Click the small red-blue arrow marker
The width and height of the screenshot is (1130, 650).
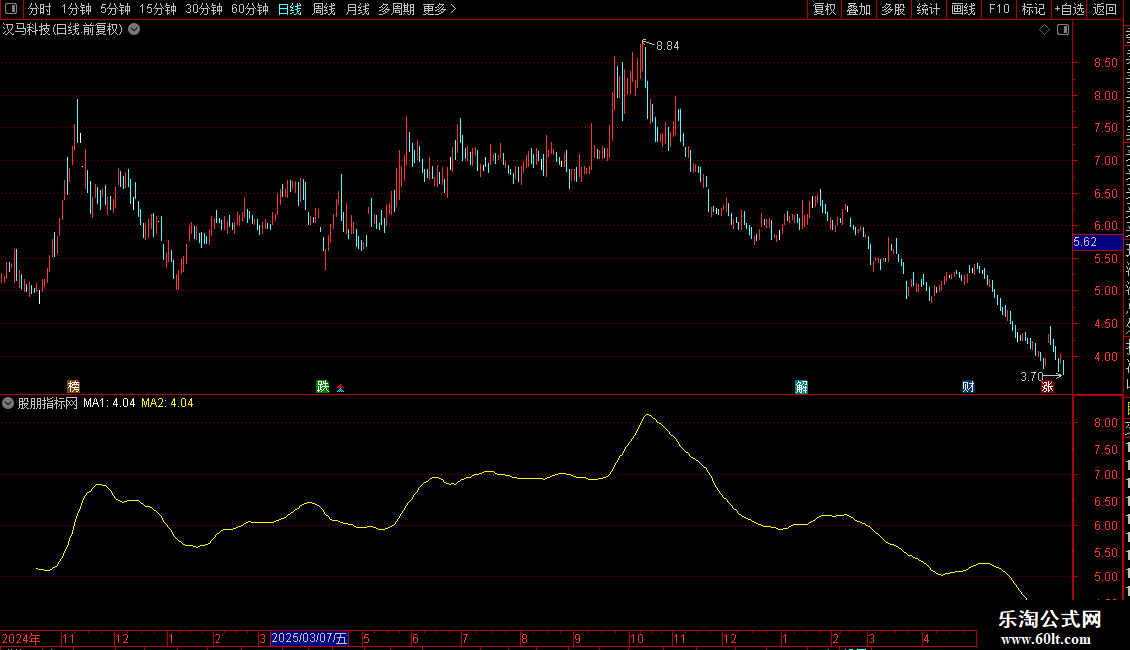[x=341, y=388]
